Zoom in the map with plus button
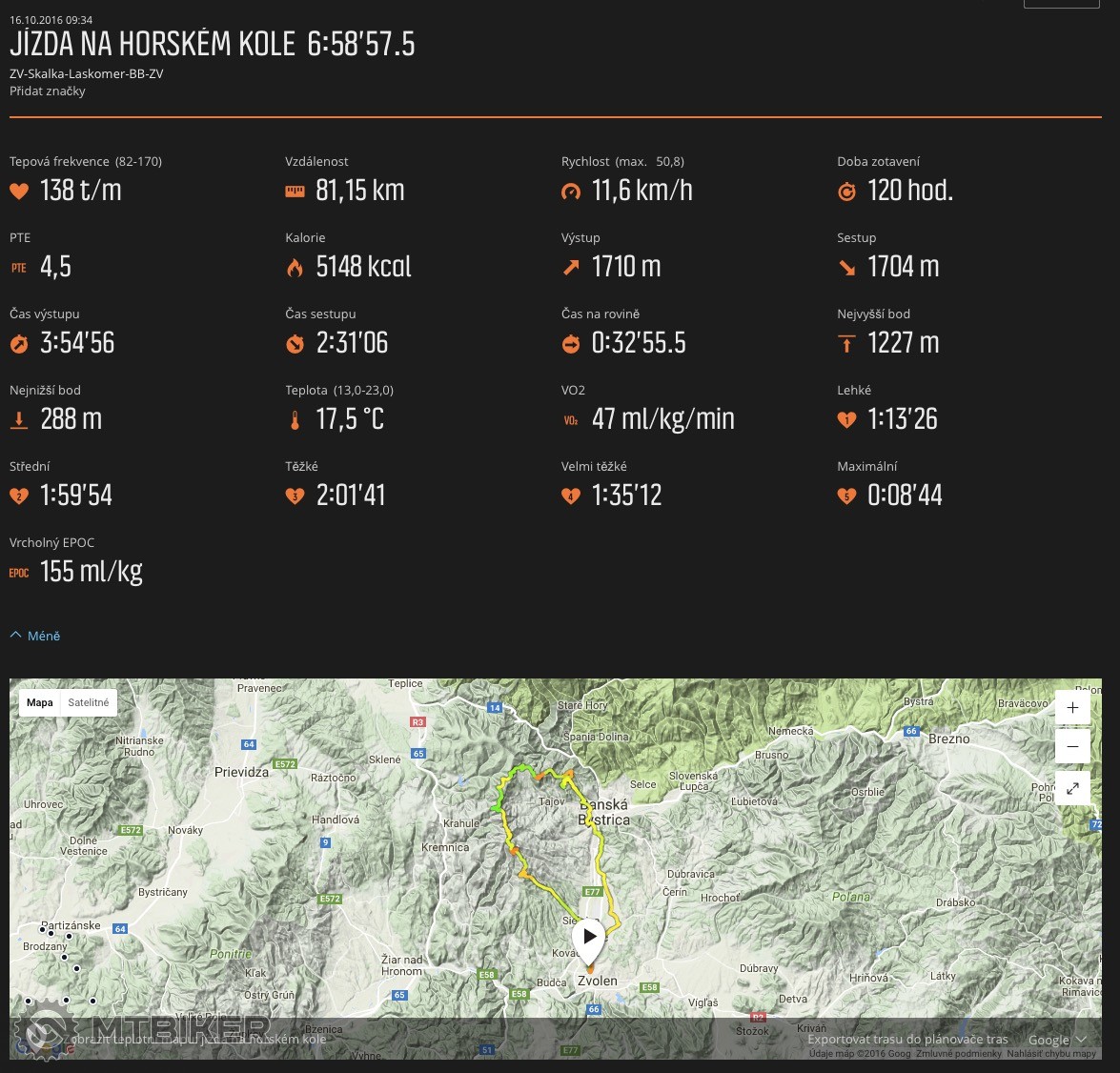Screen dimensions: 1120x1073 tap(1072, 707)
